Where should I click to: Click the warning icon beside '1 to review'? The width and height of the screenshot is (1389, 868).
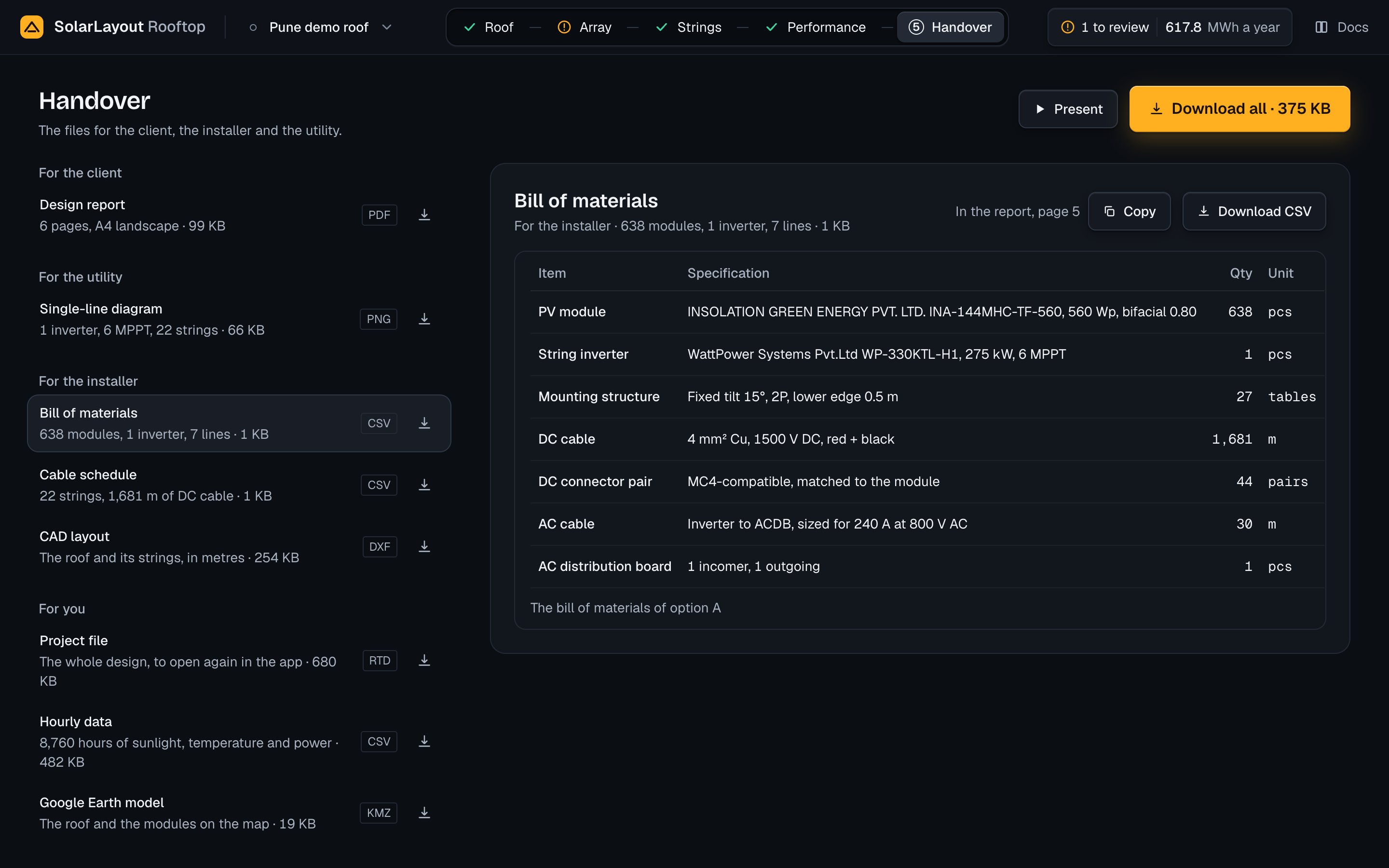(x=1067, y=27)
